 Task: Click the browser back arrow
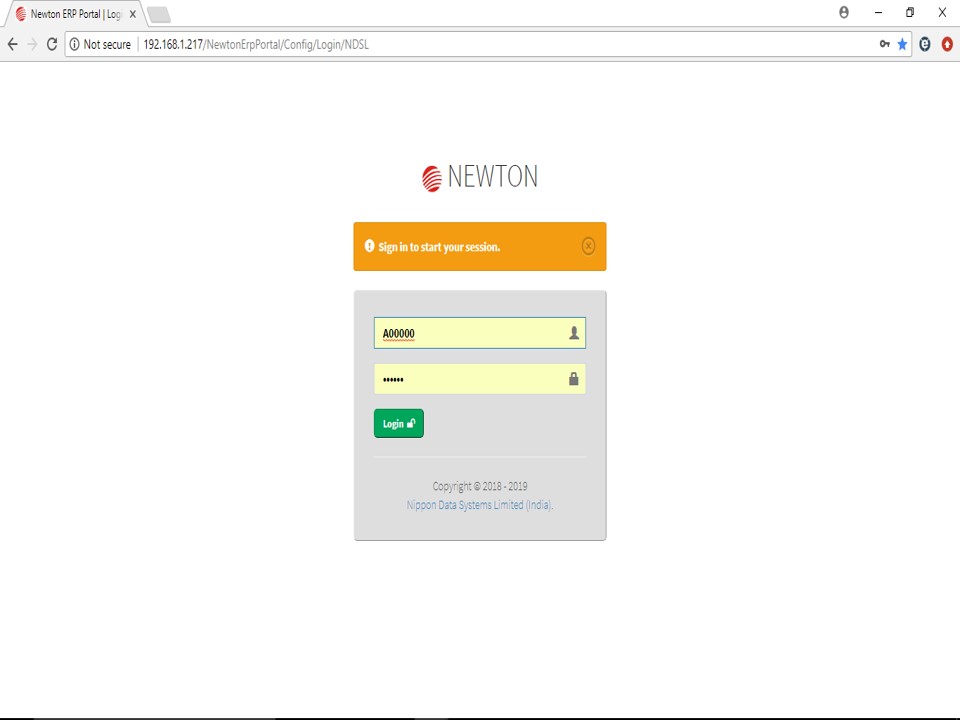[x=13, y=44]
